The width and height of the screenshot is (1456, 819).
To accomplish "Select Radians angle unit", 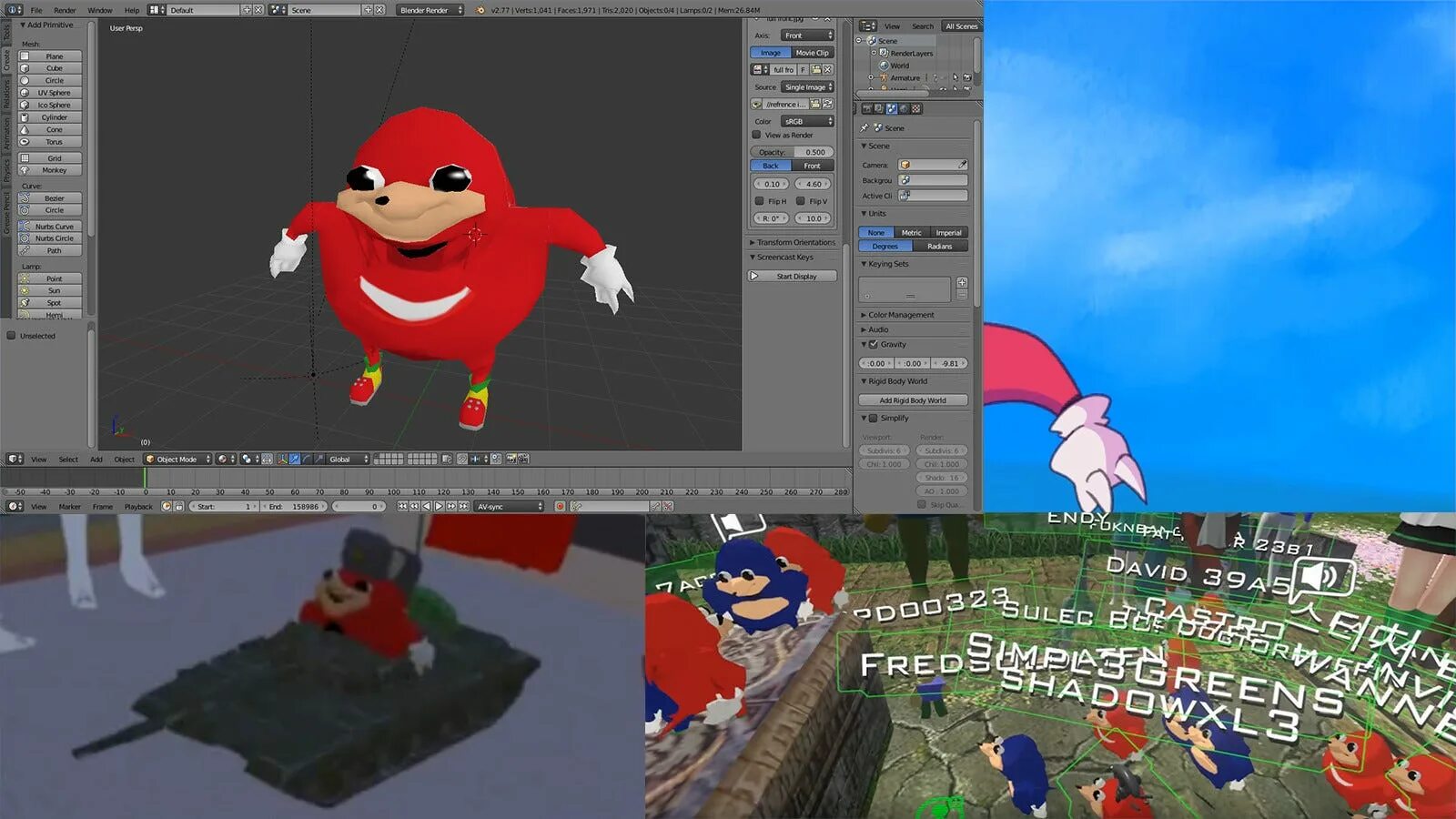I will [x=940, y=247].
